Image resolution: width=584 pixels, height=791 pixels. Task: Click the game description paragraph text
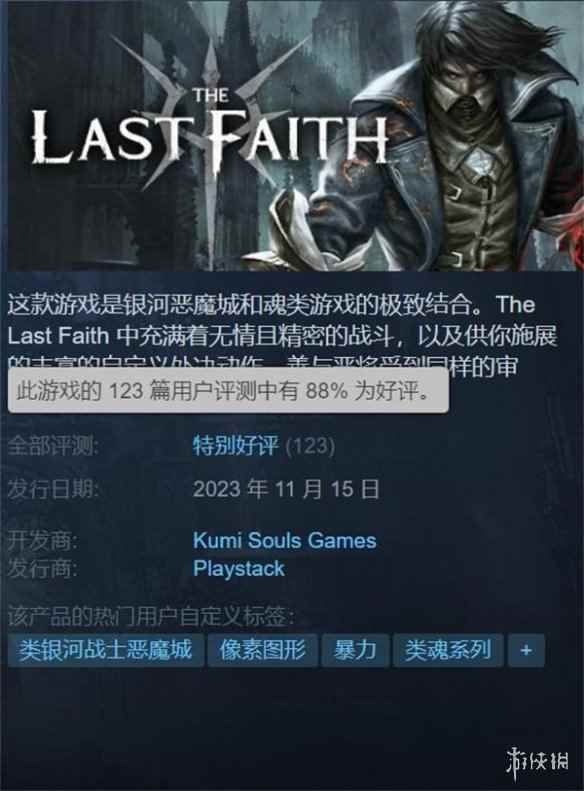pyautogui.click(x=282, y=335)
